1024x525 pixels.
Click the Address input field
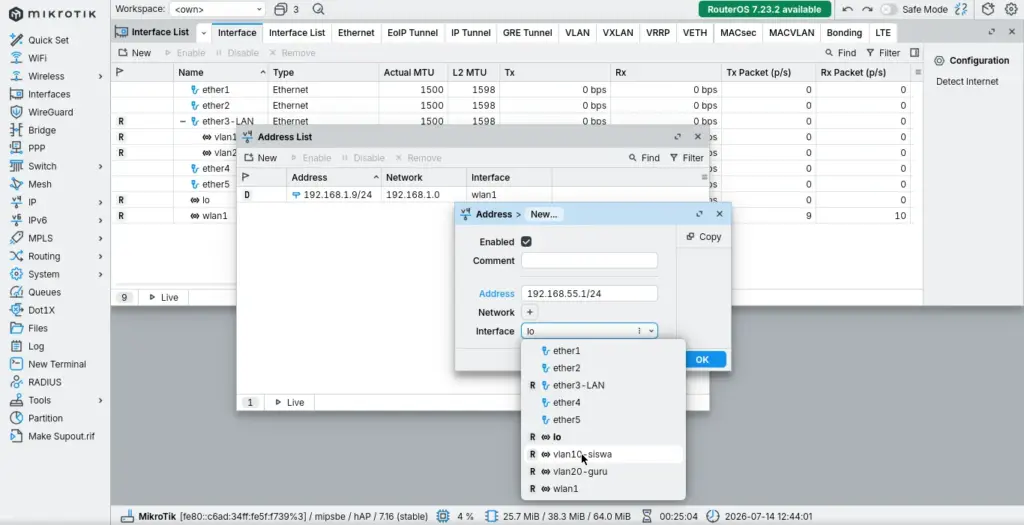tap(589, 294)
